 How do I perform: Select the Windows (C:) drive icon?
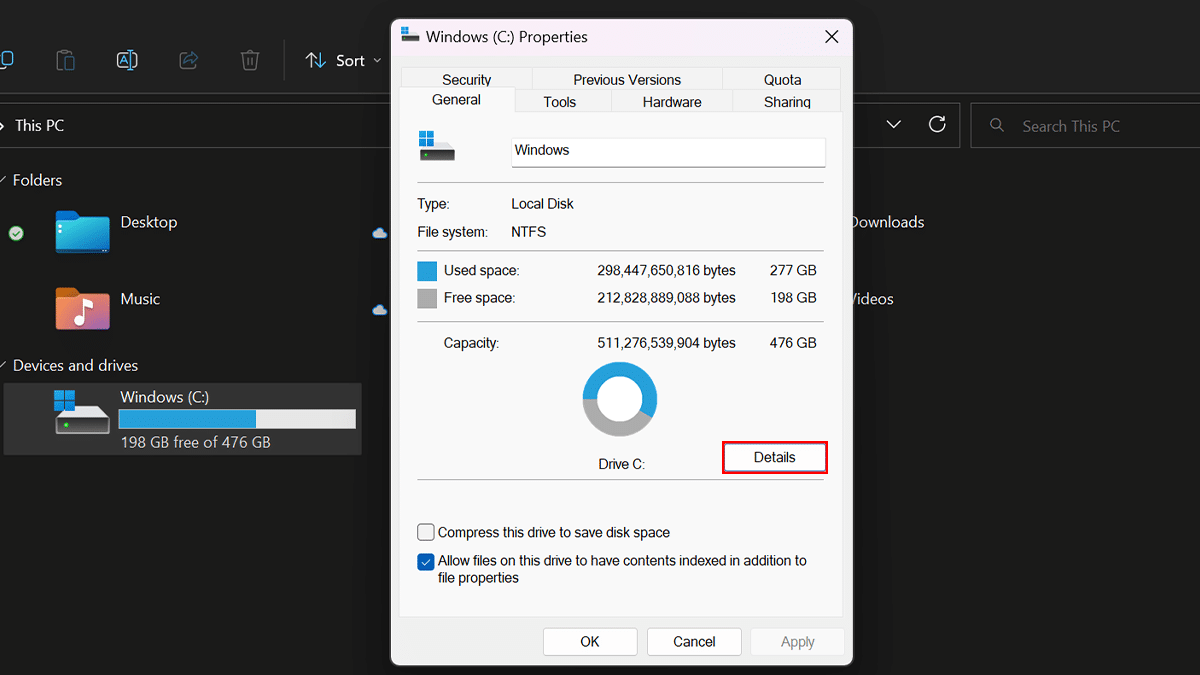click(x=82, y=412)
